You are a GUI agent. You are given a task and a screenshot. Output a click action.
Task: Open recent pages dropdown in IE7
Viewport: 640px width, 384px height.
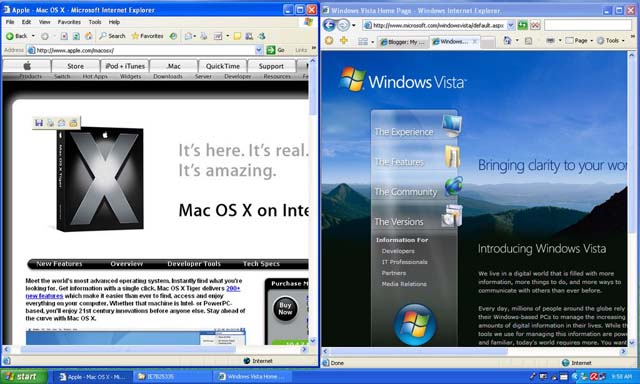353,25
